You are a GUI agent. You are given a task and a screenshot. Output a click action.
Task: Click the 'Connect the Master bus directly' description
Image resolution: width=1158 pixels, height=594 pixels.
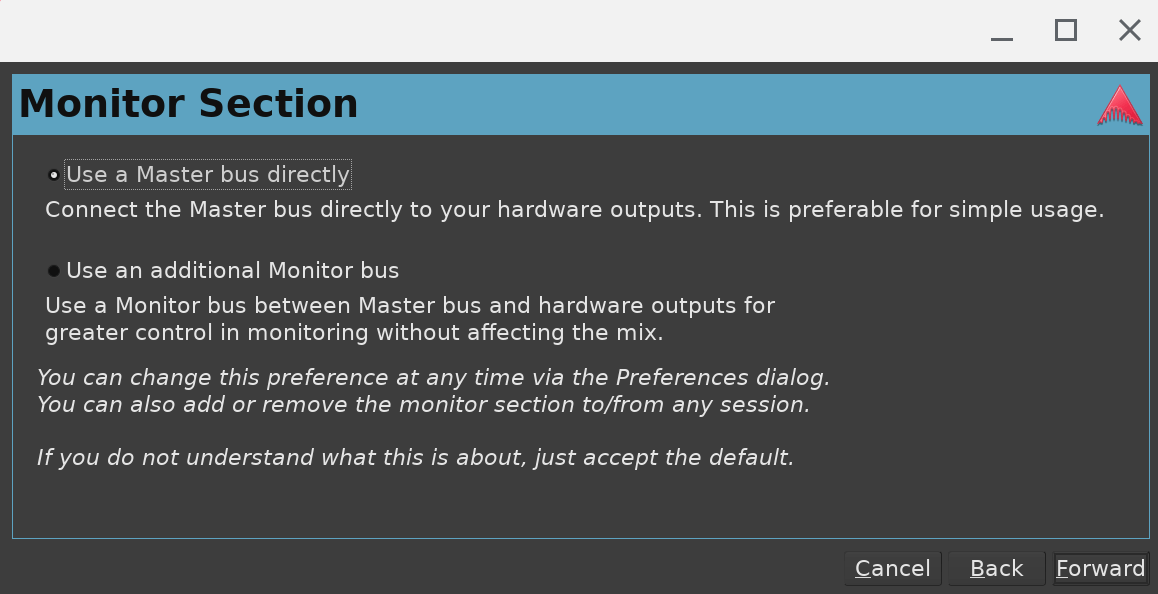[574, 210]
